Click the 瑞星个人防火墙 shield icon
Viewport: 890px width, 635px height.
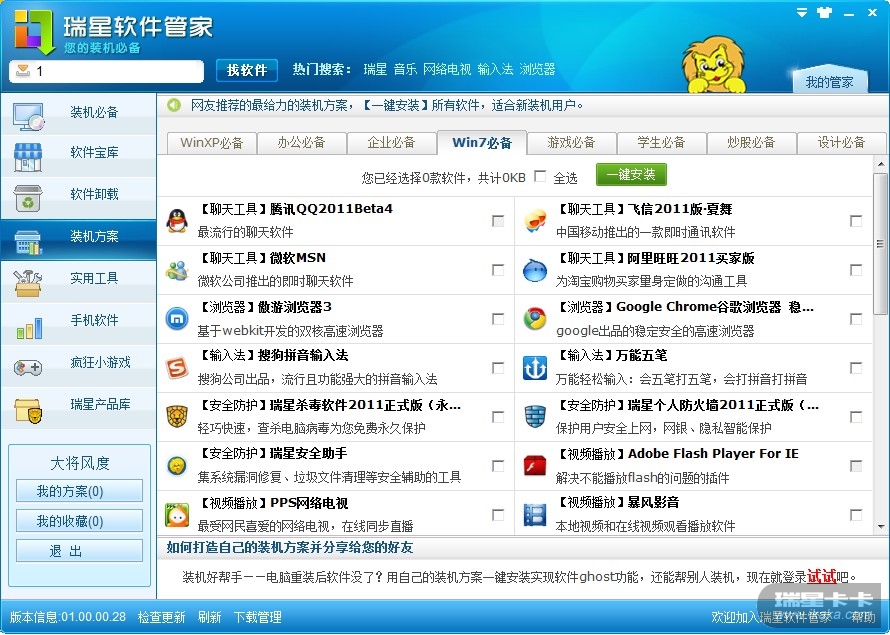(x=535, y=417)
